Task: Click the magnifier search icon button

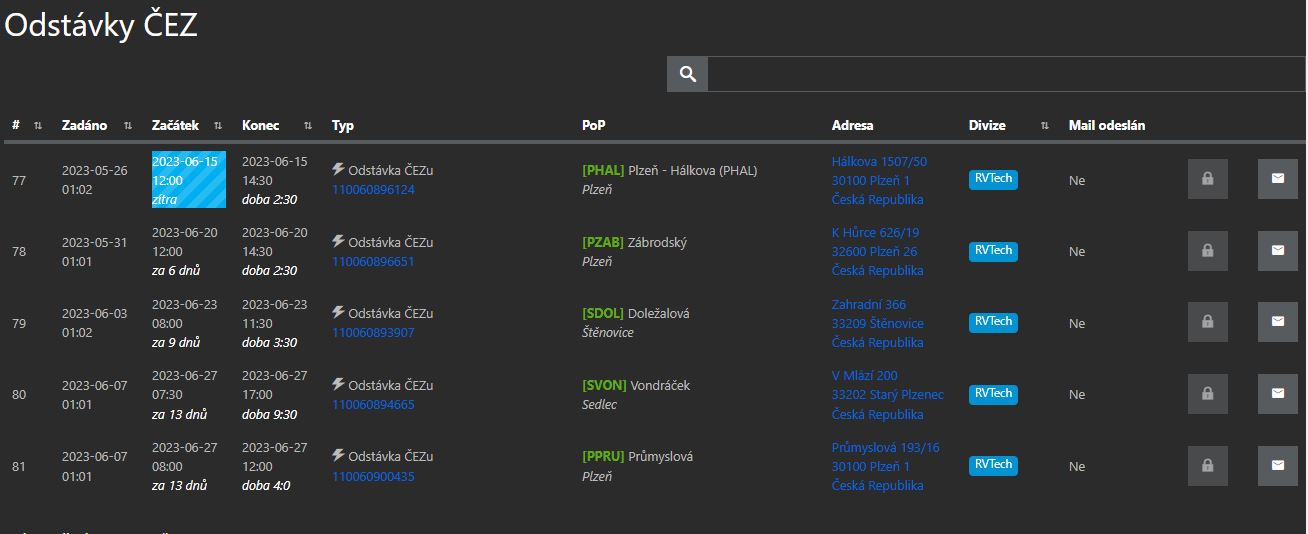Action: click(x=687, y=74)
